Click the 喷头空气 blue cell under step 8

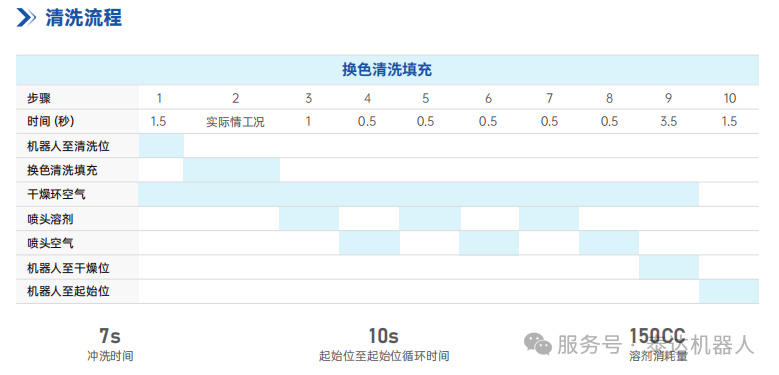(x=609, y=243)
